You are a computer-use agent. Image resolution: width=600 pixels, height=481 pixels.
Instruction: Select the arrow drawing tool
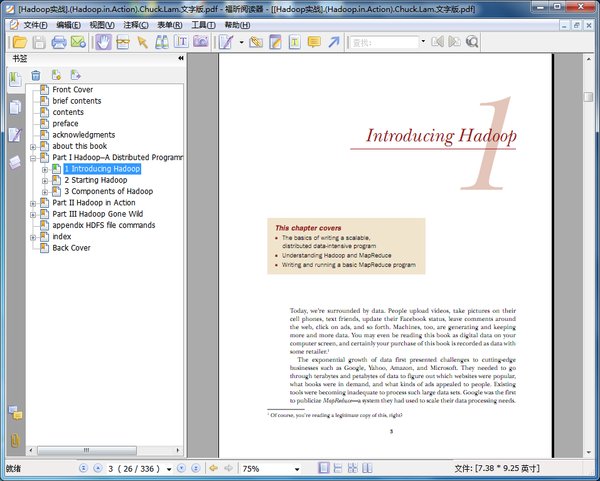point(334,42)
